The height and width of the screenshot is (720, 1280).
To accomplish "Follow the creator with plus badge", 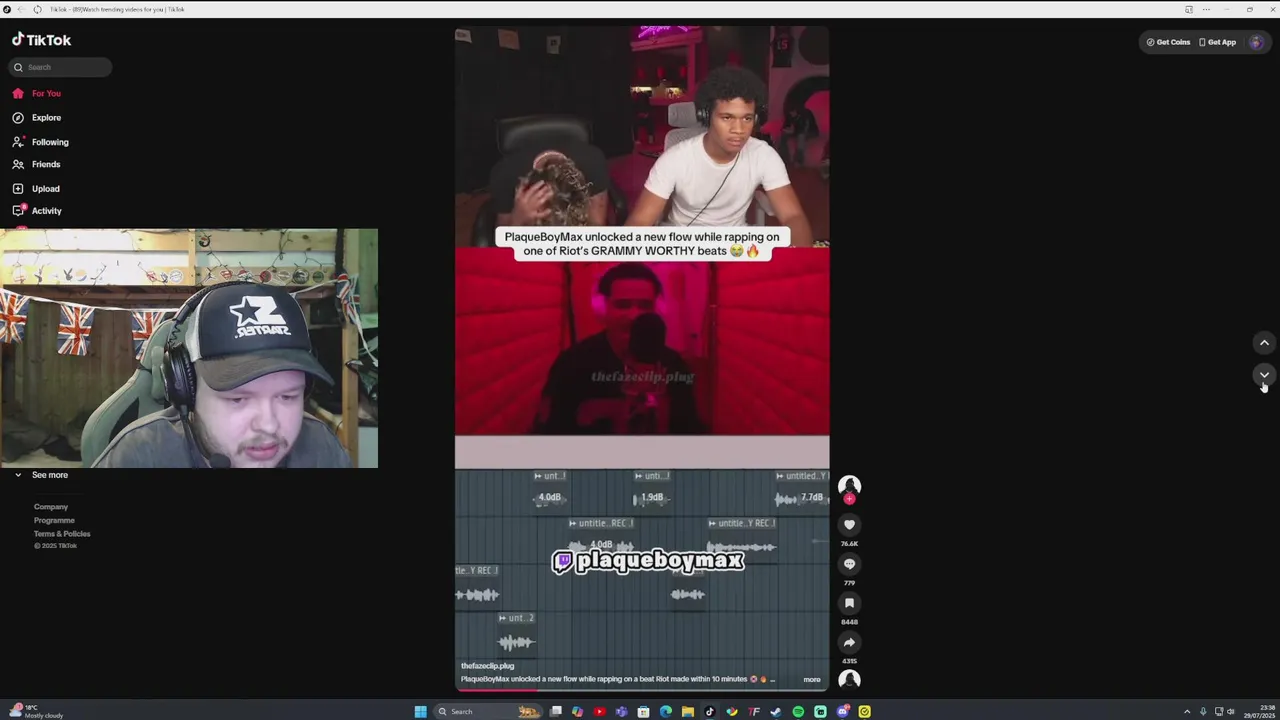I will [x=849, y=499].
